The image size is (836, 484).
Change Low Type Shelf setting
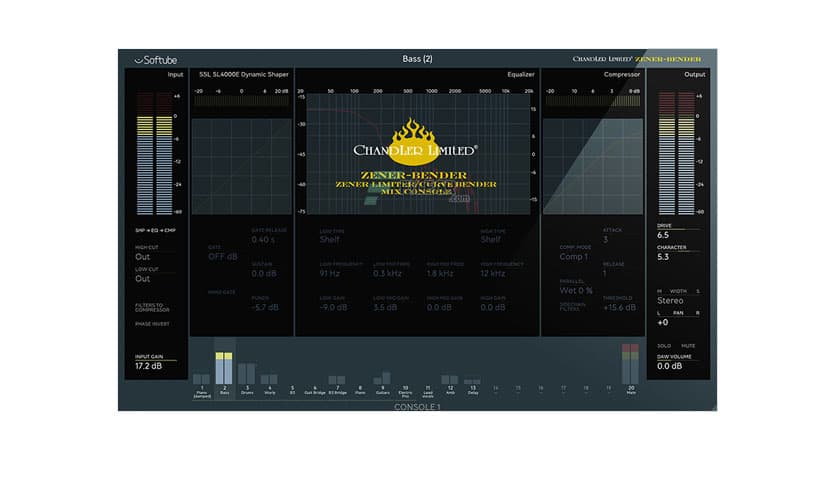click(329, 239)
